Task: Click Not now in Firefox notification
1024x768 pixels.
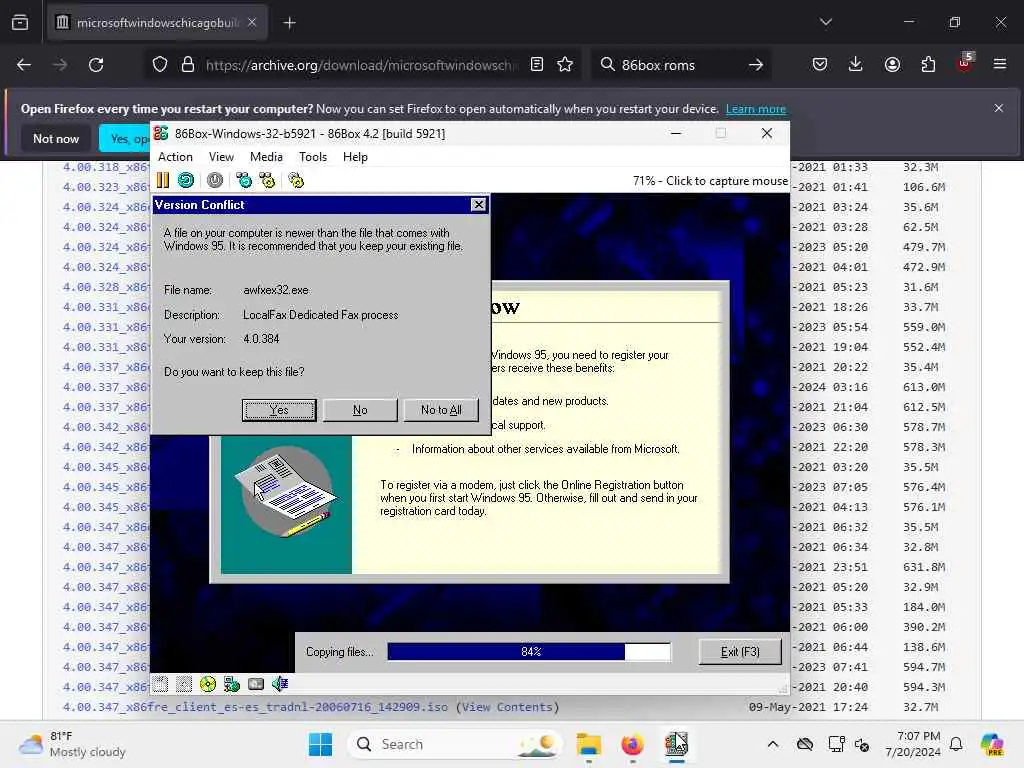Action: click(56, 138)
